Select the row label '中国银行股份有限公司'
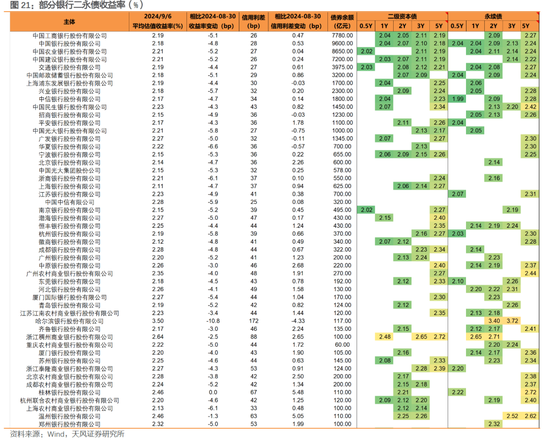 tap(69, 43)
